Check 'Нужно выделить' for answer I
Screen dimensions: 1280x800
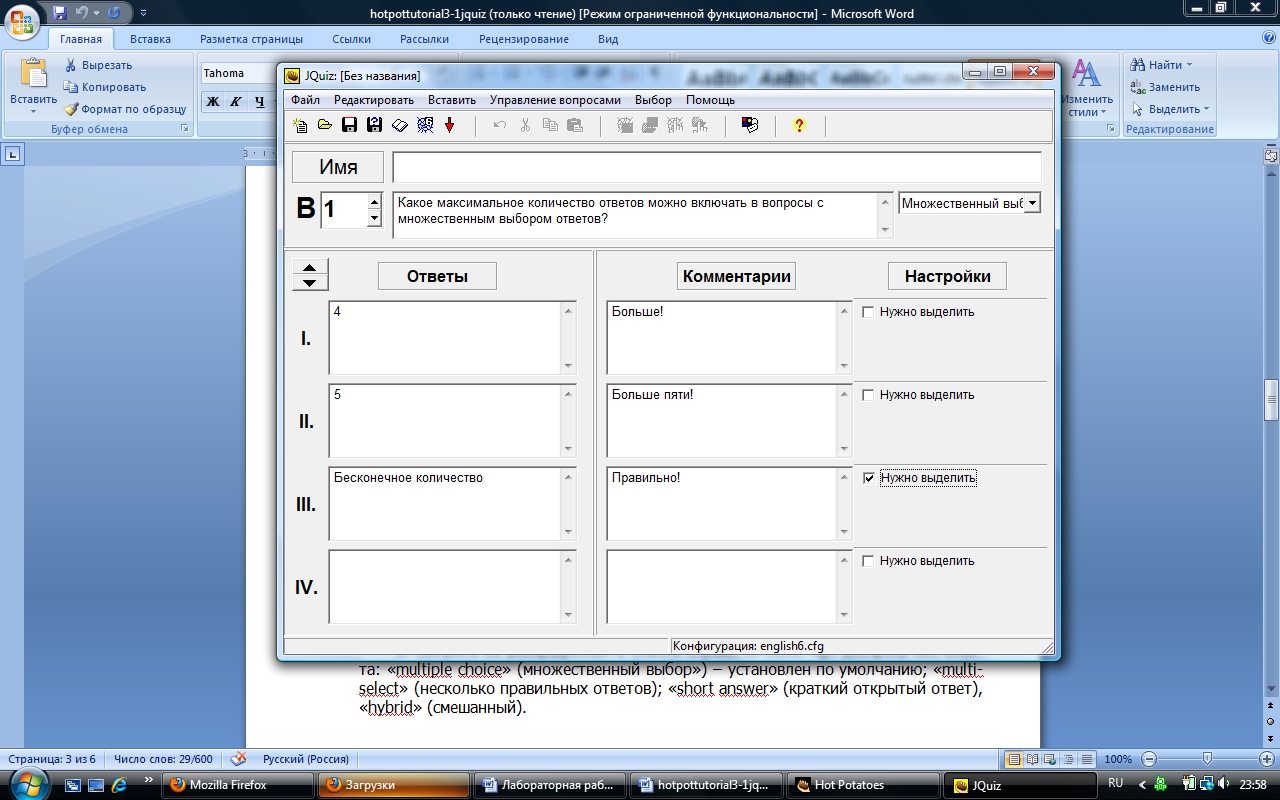[868, 312]
